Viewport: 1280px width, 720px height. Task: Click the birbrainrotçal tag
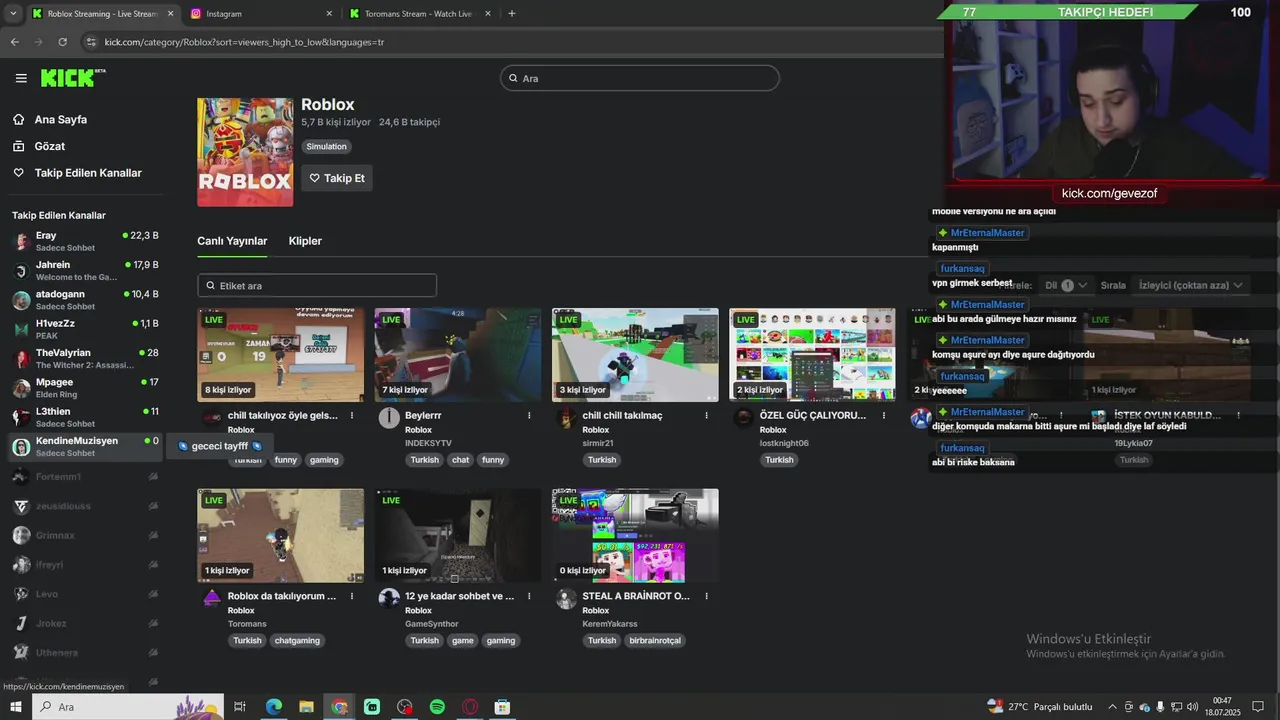(x=655, y=641)
